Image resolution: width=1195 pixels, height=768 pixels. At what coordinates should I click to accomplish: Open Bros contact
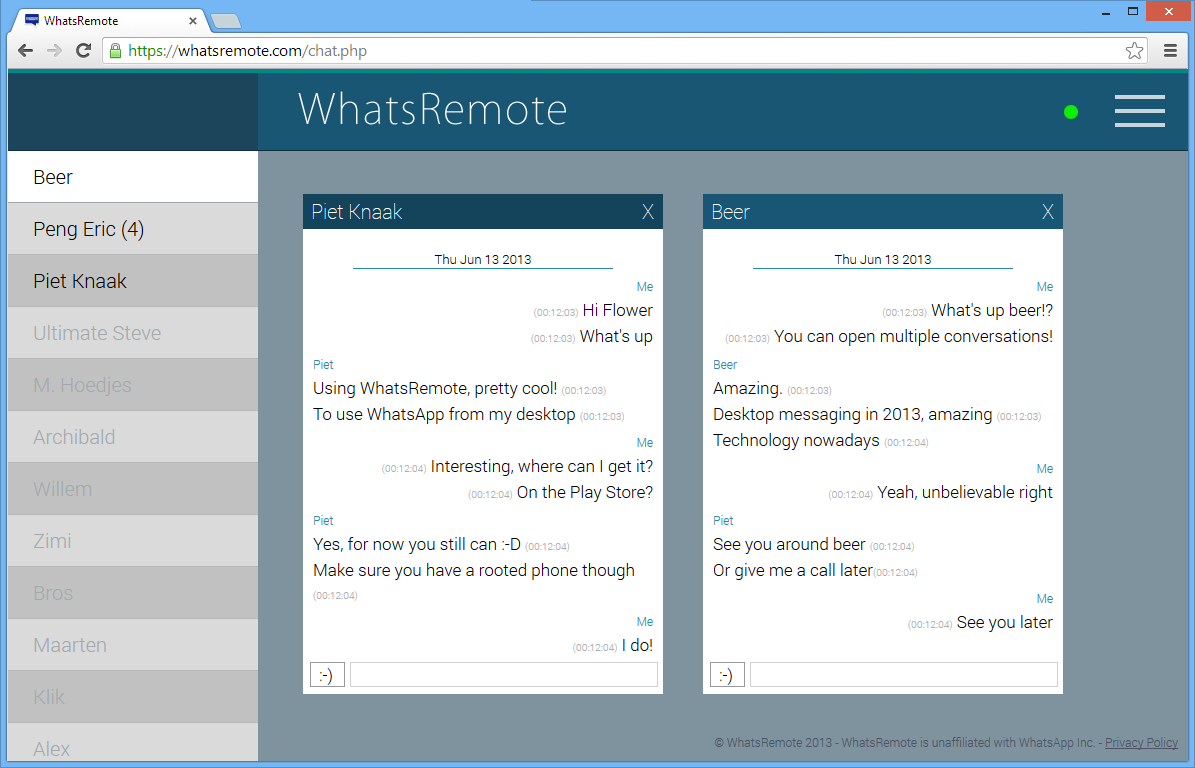pos(133,593)
